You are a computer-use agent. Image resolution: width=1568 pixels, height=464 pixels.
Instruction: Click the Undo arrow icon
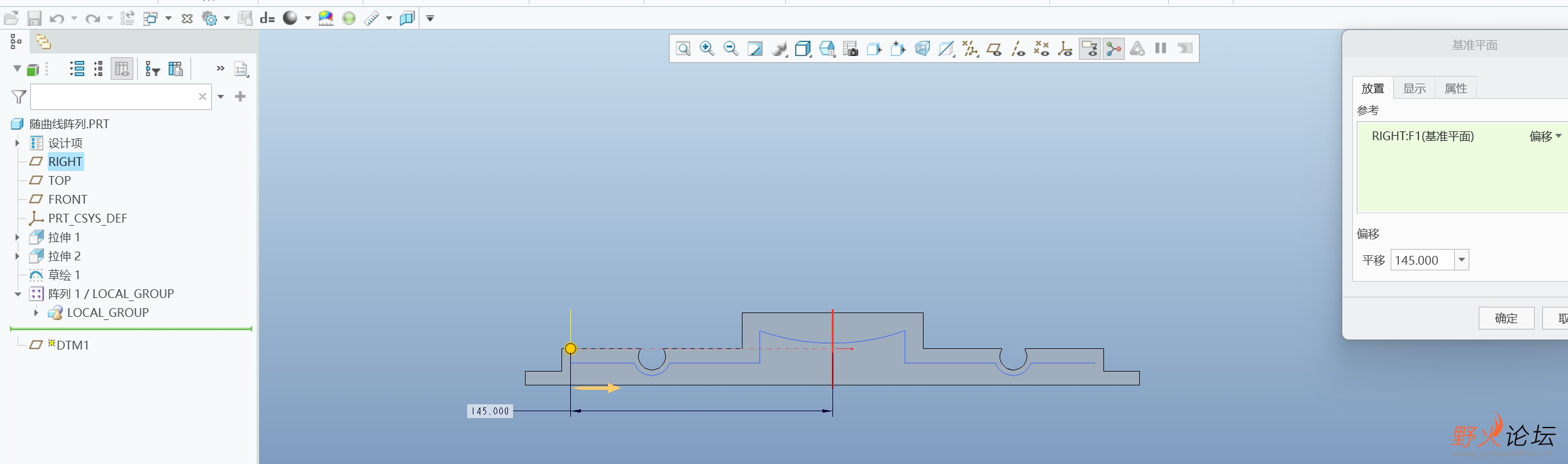pyautogui.click(x=57, y=18)
